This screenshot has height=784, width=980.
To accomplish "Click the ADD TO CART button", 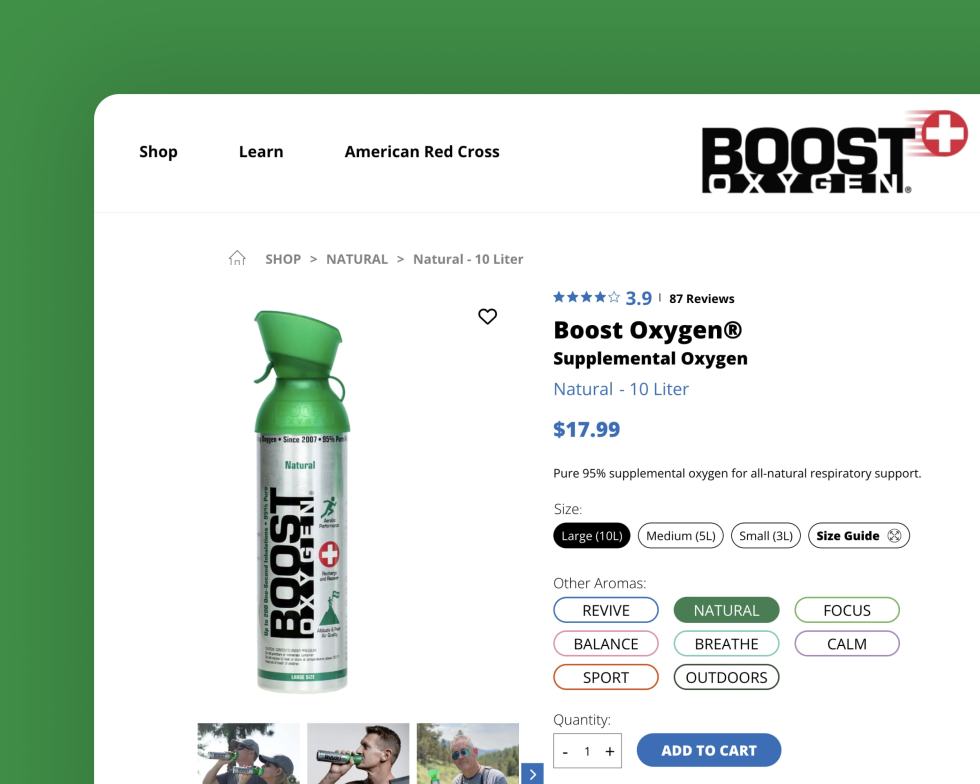I will tap(709, 750).
